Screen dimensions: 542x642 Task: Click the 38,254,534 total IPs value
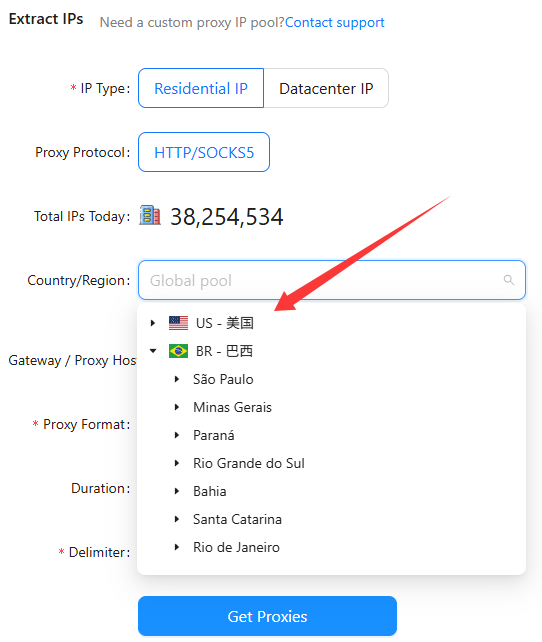click(226, 217)
